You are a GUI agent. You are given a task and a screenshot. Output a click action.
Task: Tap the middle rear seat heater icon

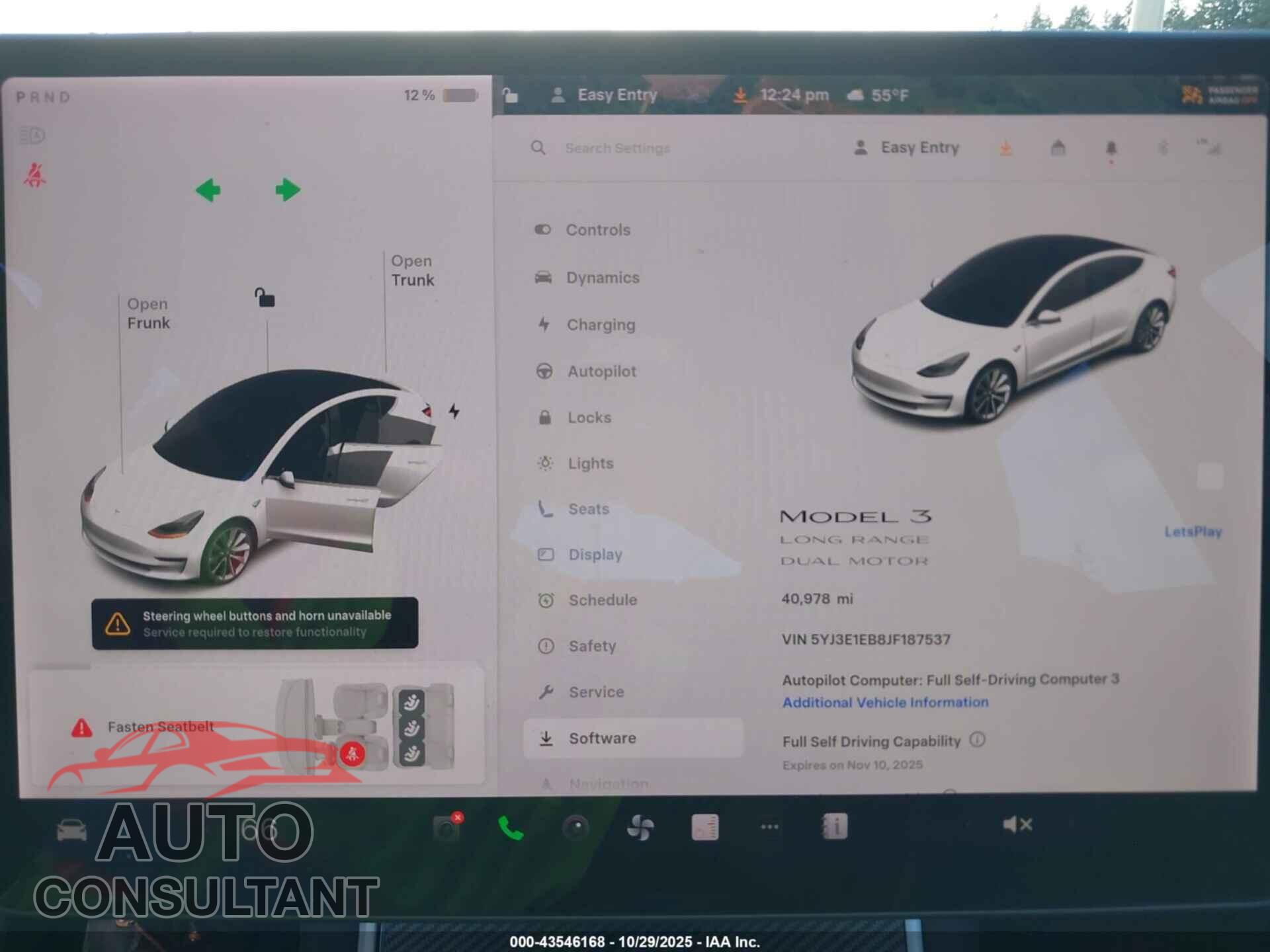(411, 728)
